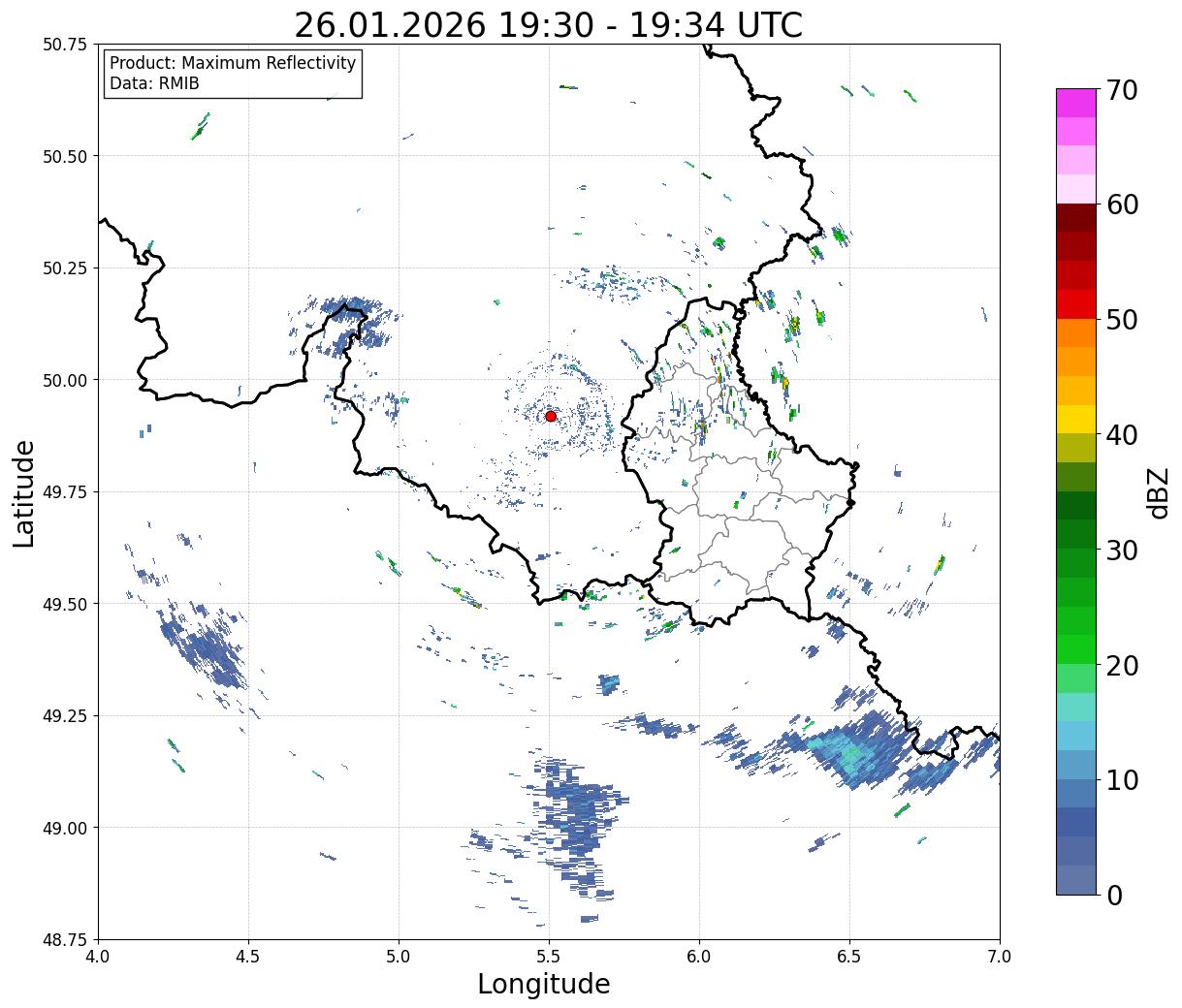The image size is (1182, 1008).
Task: Click the "Latitude" axis label
Action: click(24, 492)
